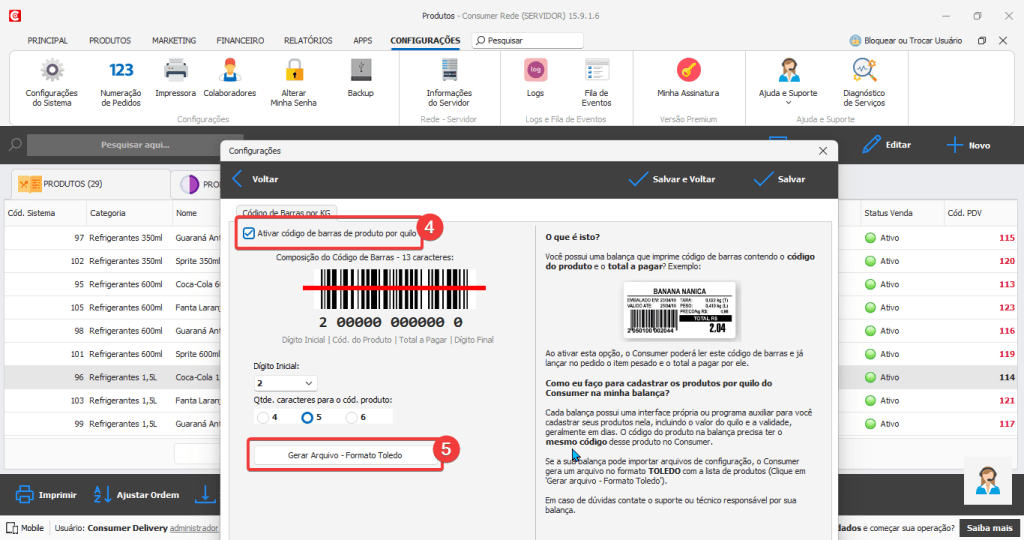Open the Logs icon
Screen dimensions: 1024x540
(x=535, y=73)
